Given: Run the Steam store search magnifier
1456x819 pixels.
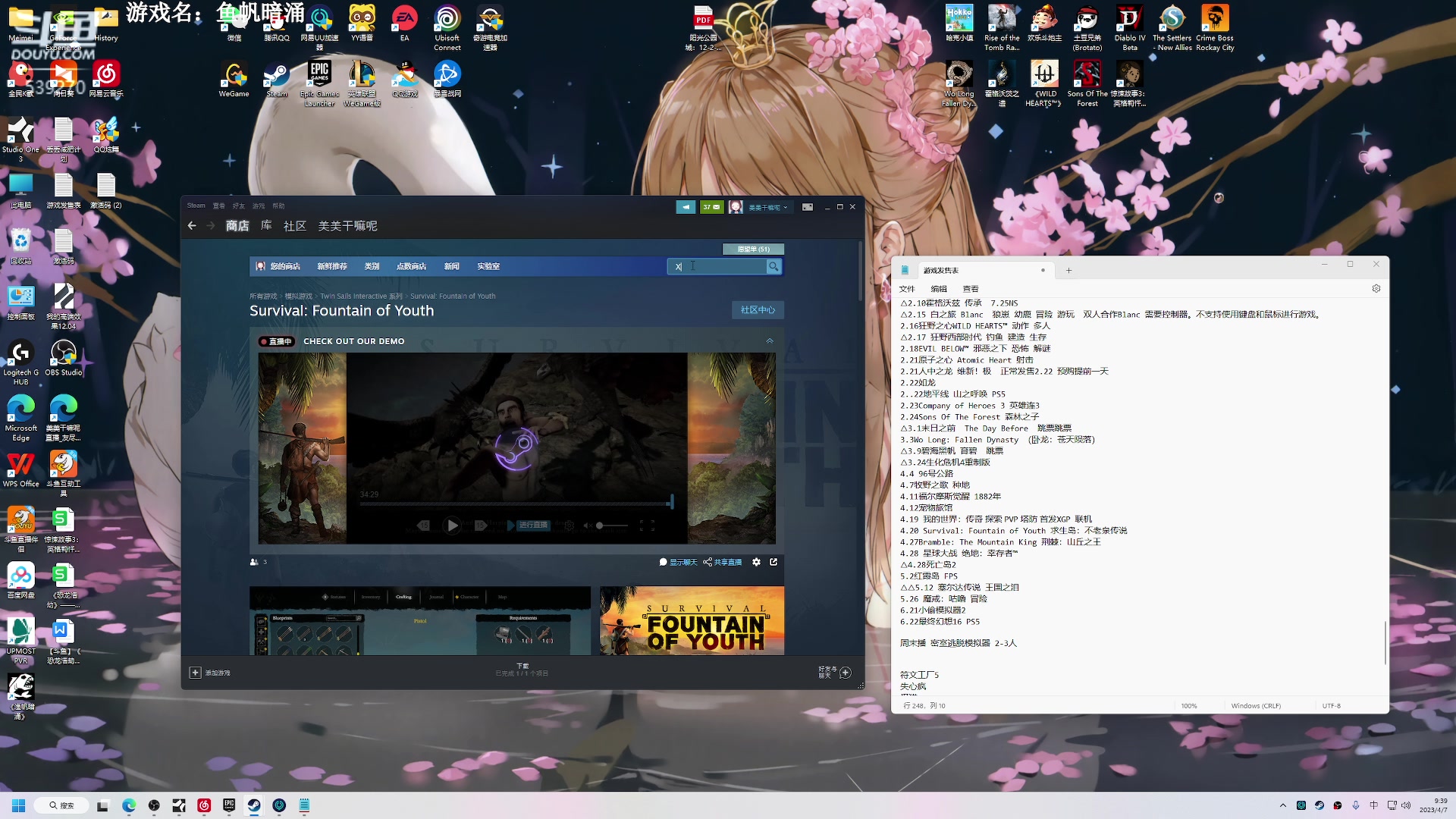Looking at the screenshot, I should pos(773,266).
